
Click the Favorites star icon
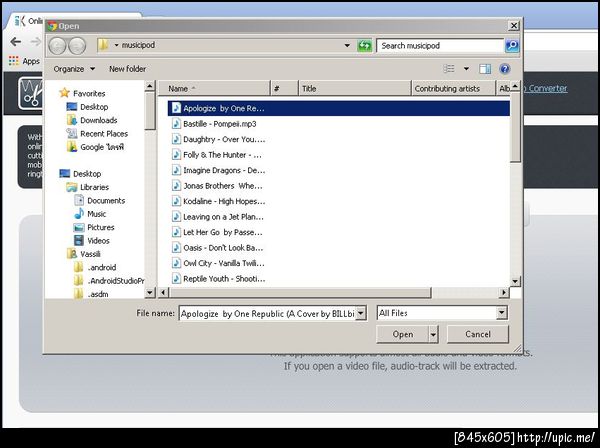point(65,93)
